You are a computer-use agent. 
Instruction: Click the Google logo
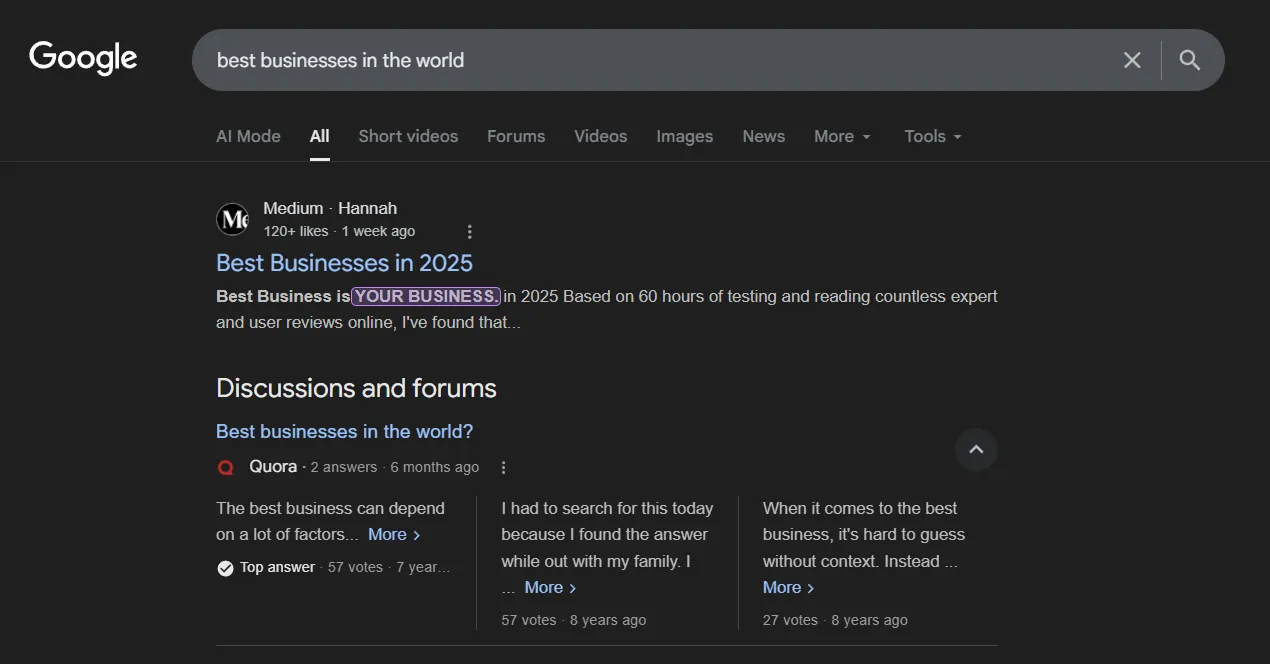(83, 59)
